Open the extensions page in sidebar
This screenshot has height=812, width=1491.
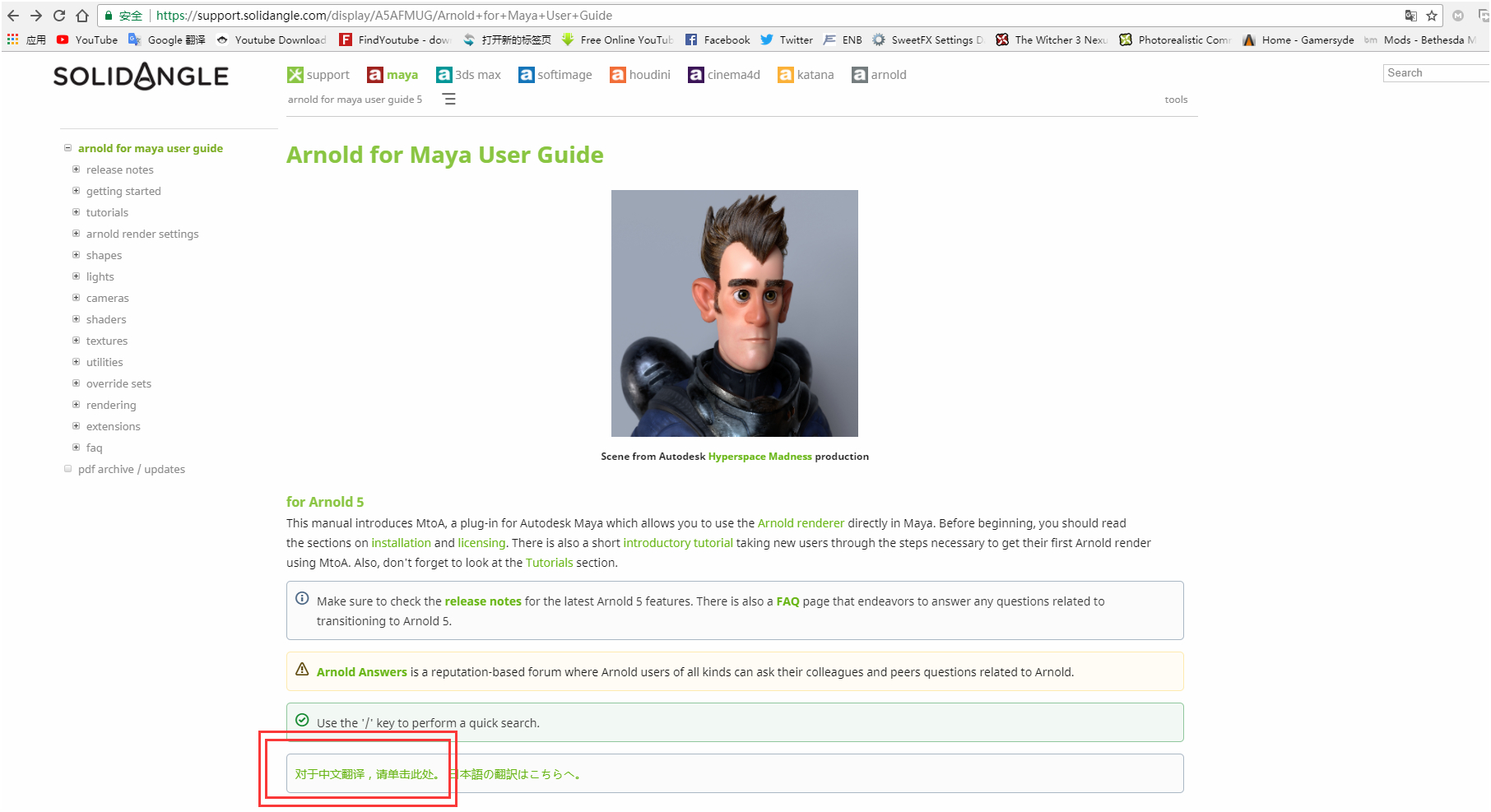(x=114, y=426)
